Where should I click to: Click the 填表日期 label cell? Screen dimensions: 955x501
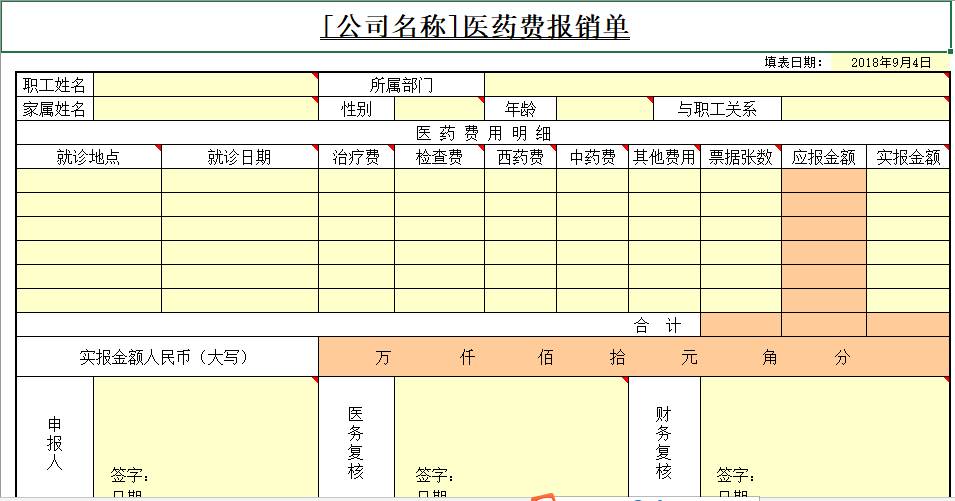pyautogui.click(x=793, y=62)
